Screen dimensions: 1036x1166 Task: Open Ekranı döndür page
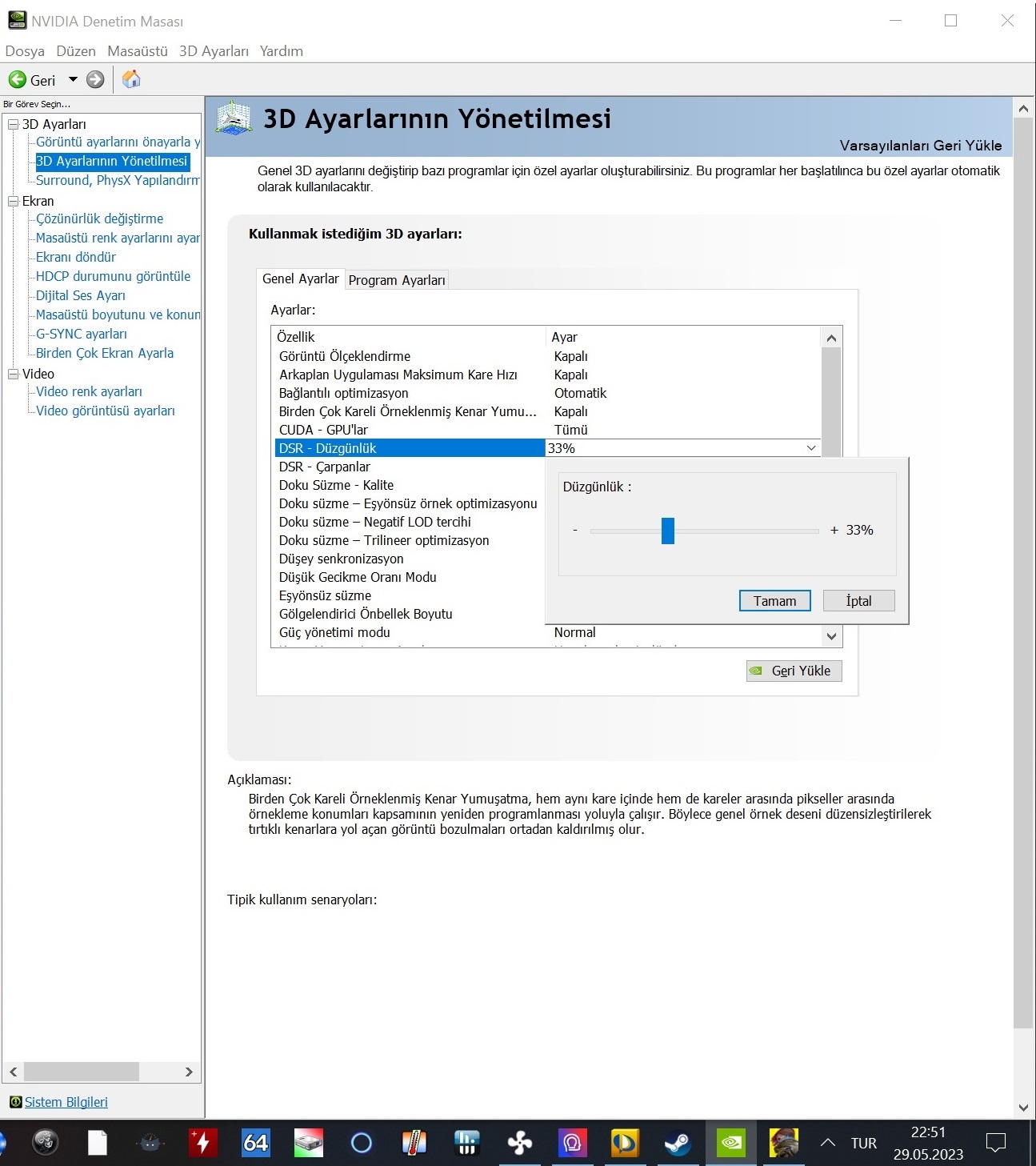coord(76,257)
